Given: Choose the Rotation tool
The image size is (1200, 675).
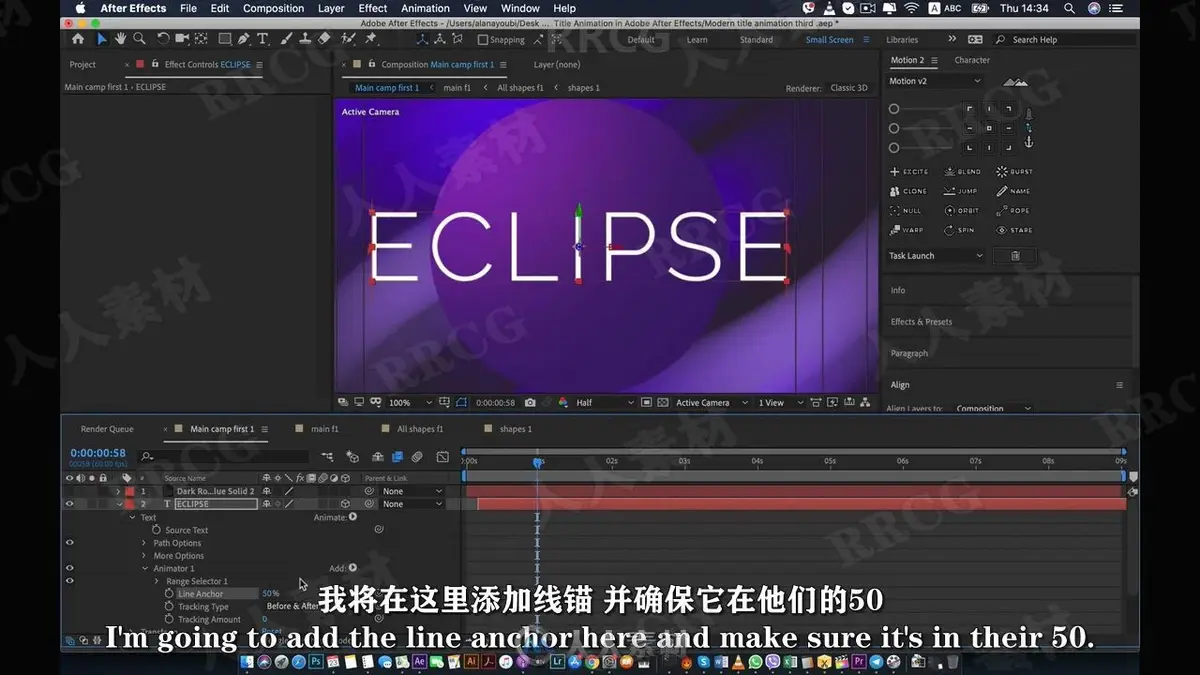Looking at the screenshot, I should [x=163, y=39].
